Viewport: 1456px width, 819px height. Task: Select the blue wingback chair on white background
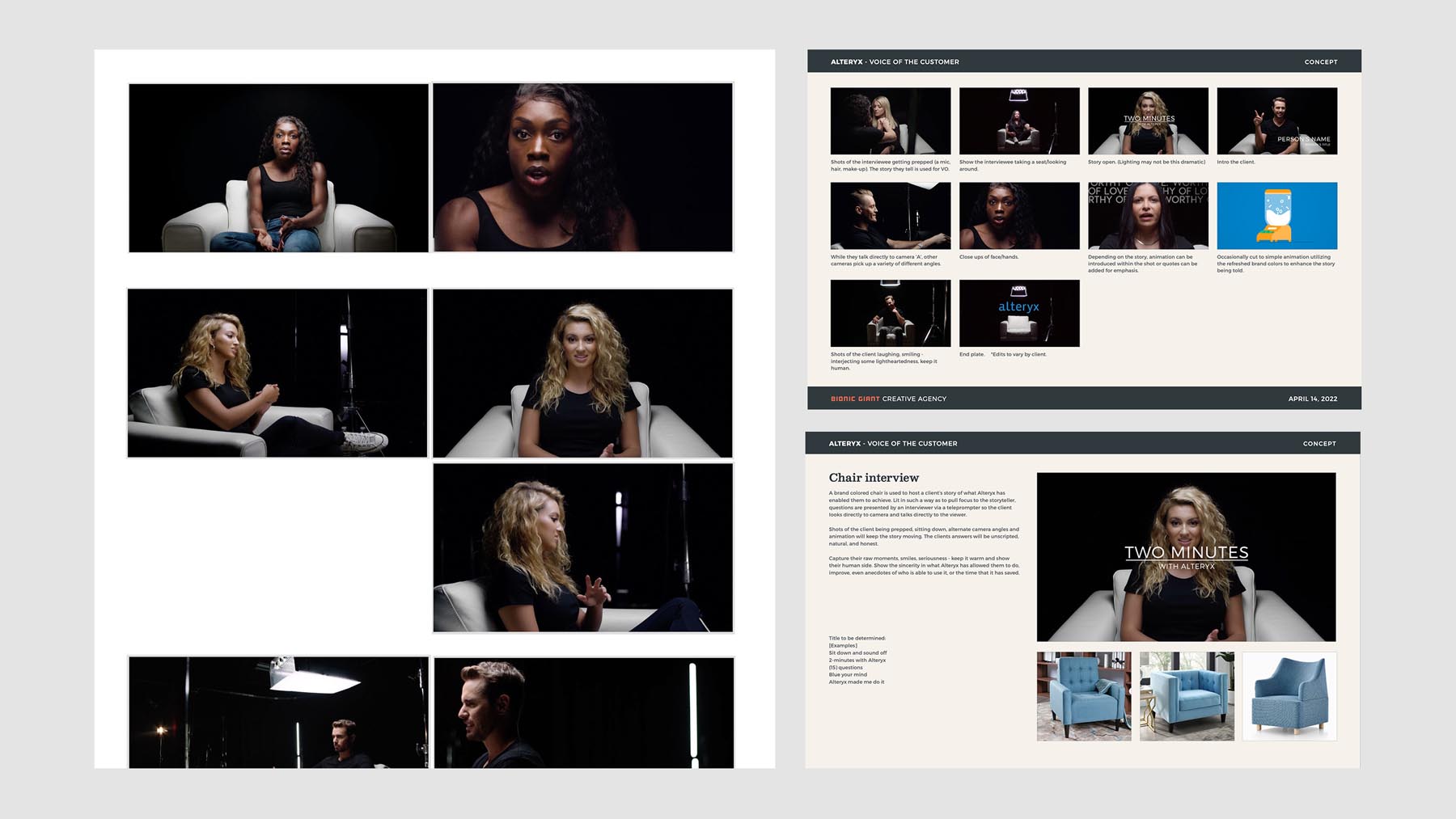click(x=1289, y=696)
